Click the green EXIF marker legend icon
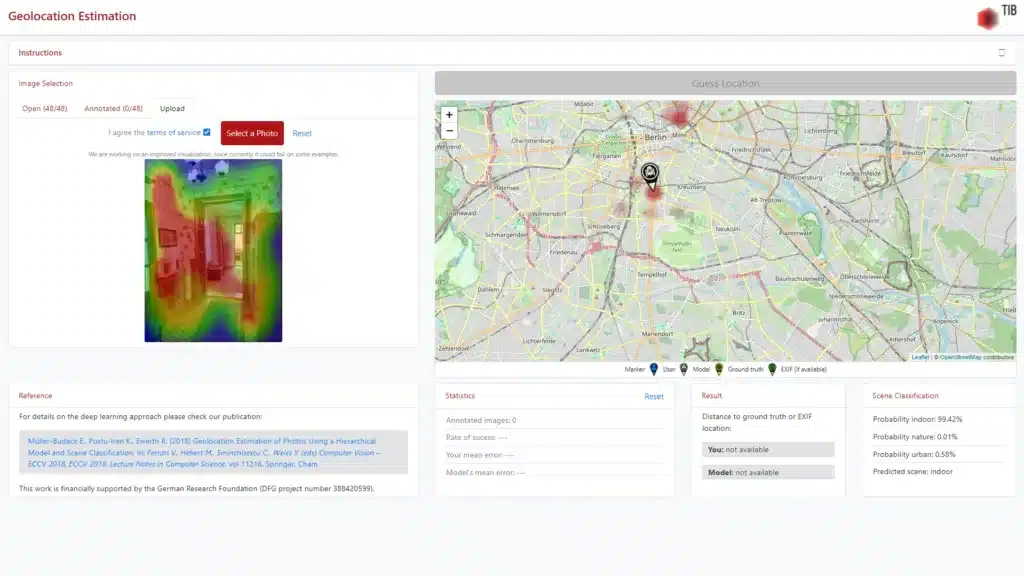Viewport: 1024px width, 576px height. click(x=772, y=370)
